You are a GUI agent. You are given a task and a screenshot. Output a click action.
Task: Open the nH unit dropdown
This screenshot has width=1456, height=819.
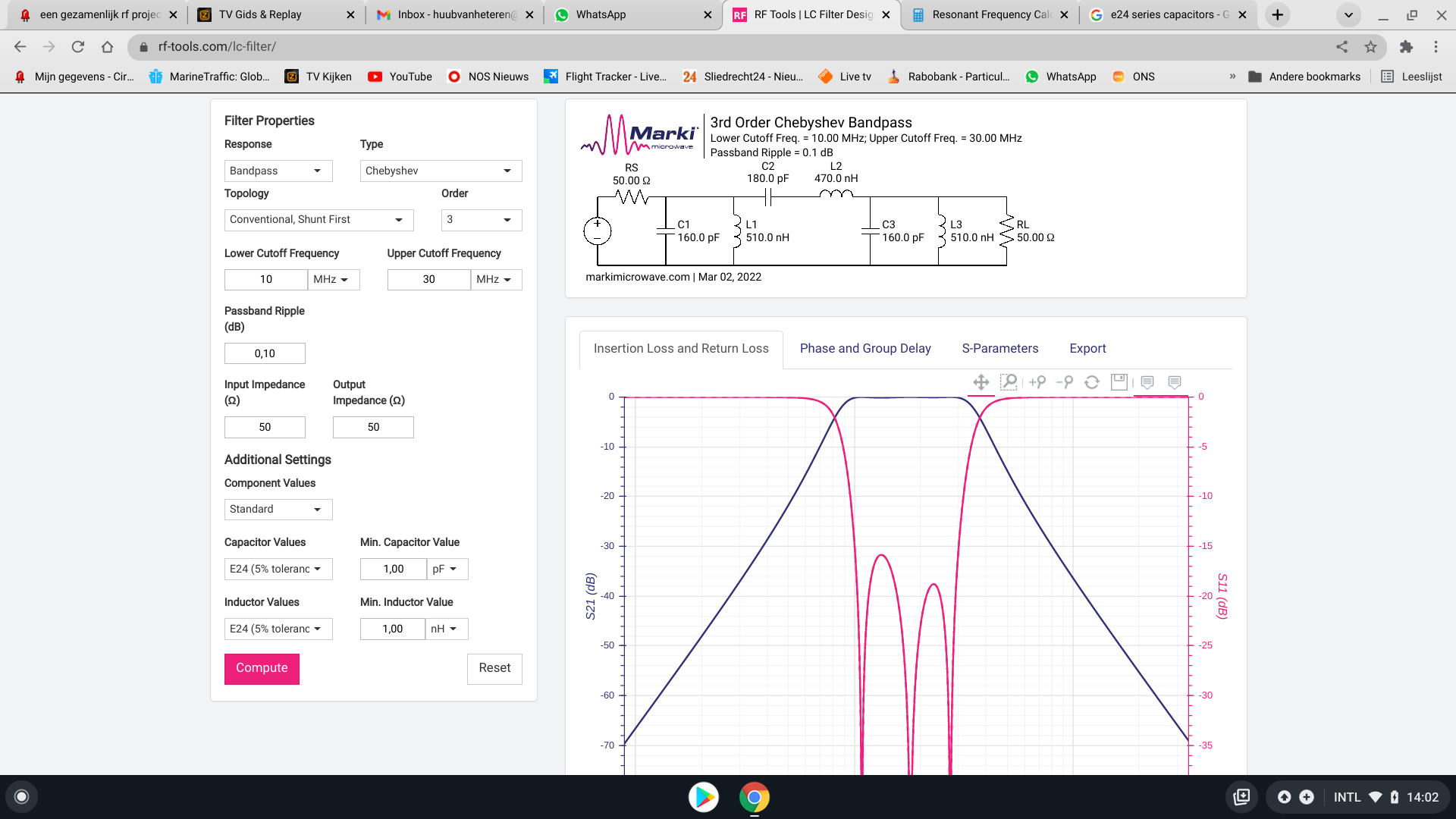tap(447, 629)
